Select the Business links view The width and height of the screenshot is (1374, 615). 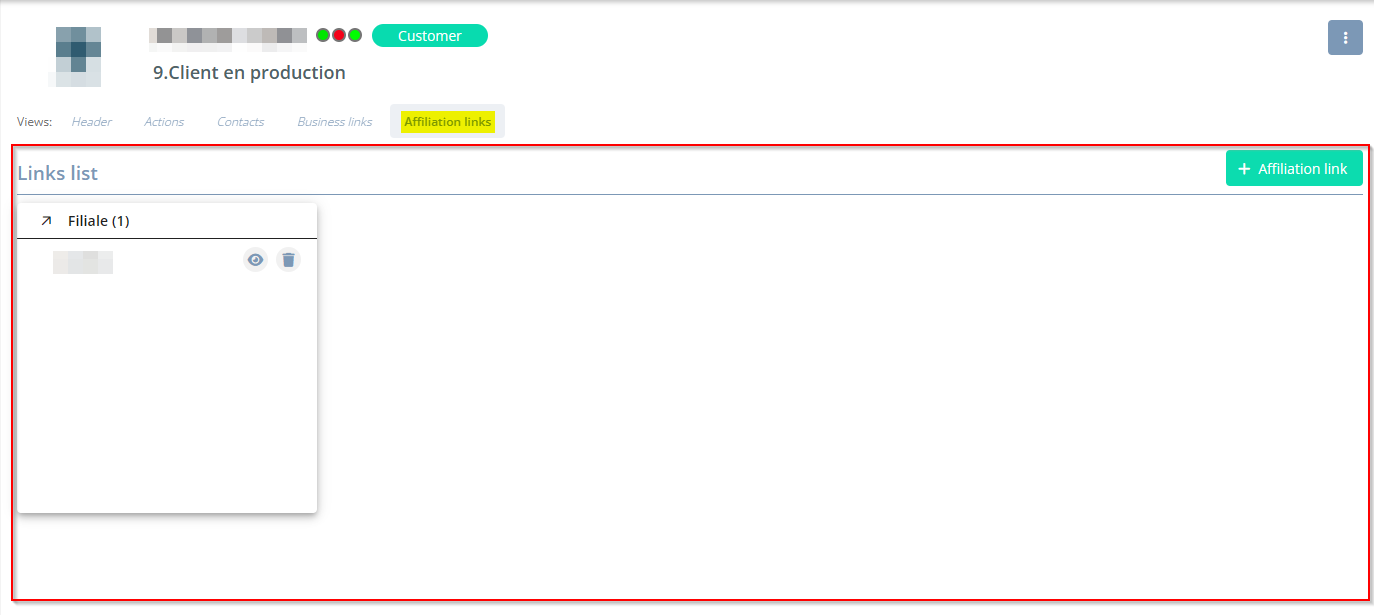click(x=334, y=122)
